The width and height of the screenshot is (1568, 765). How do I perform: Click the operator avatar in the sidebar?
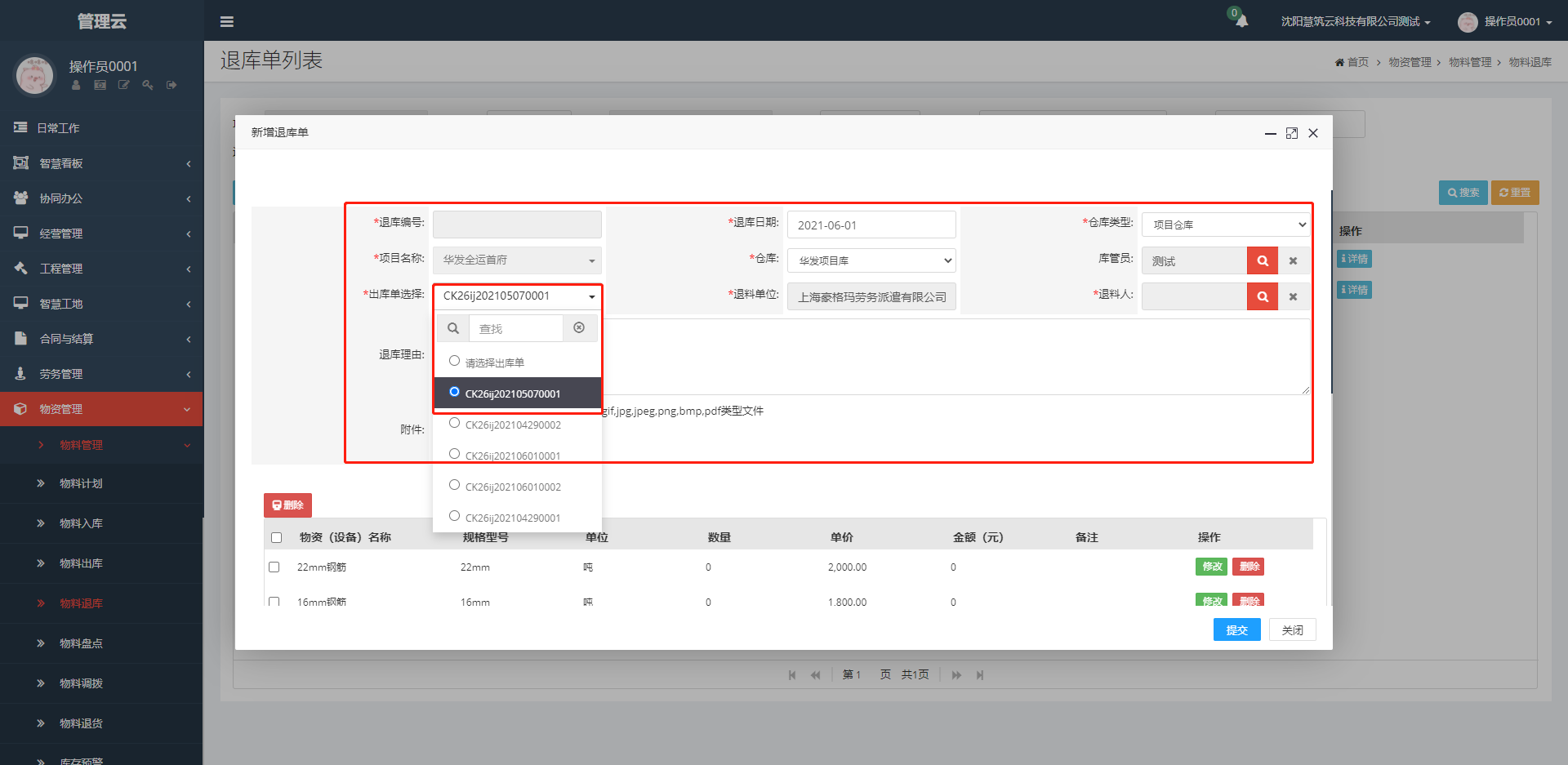(34, 75)
